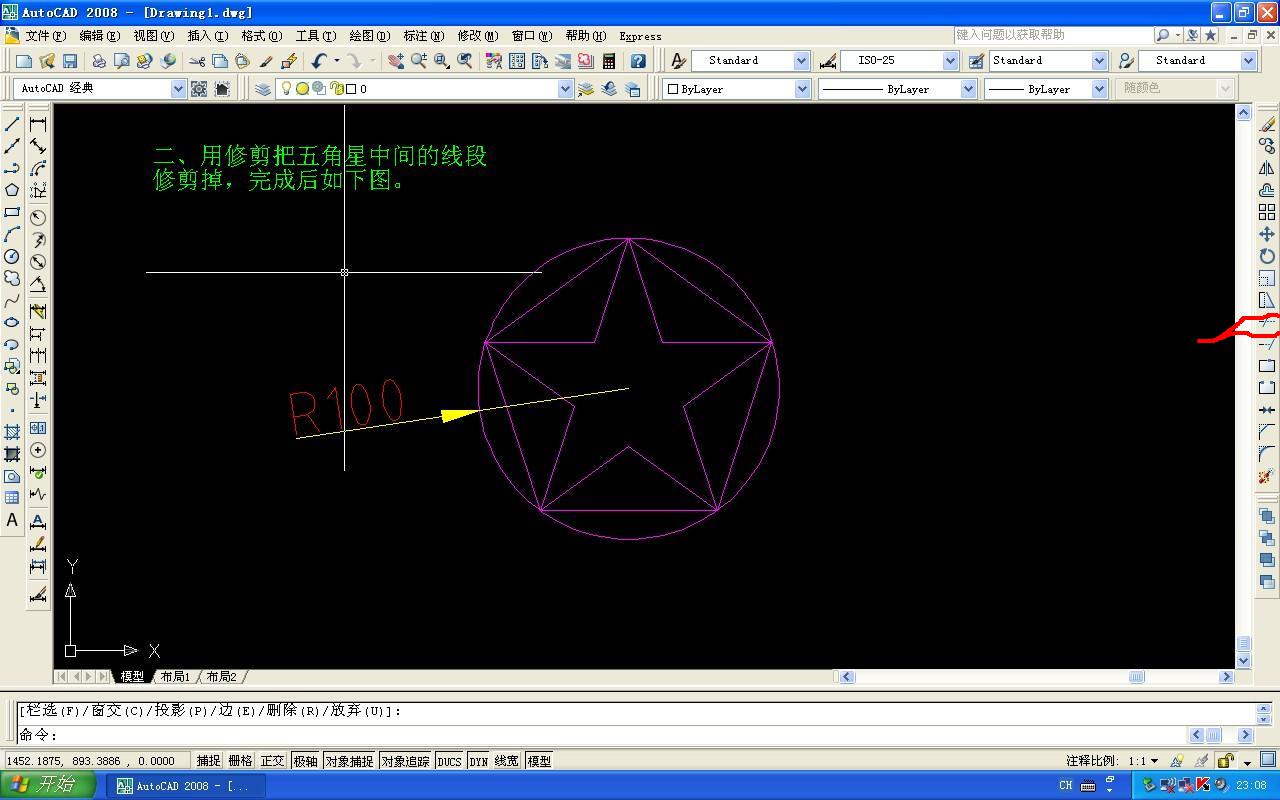Open the linetype ByLayer dropdown

click(x=968, y=89)
